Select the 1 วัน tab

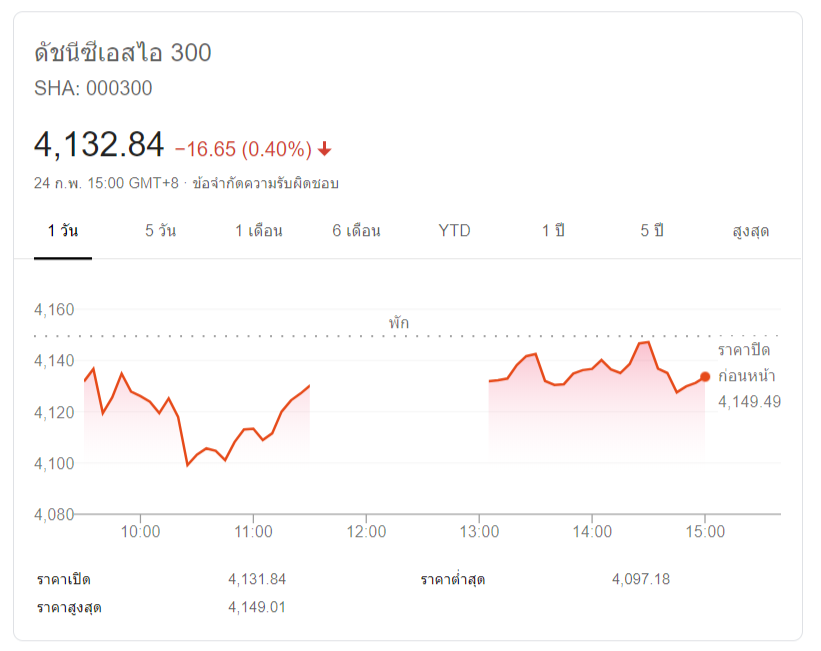(63, 231)
